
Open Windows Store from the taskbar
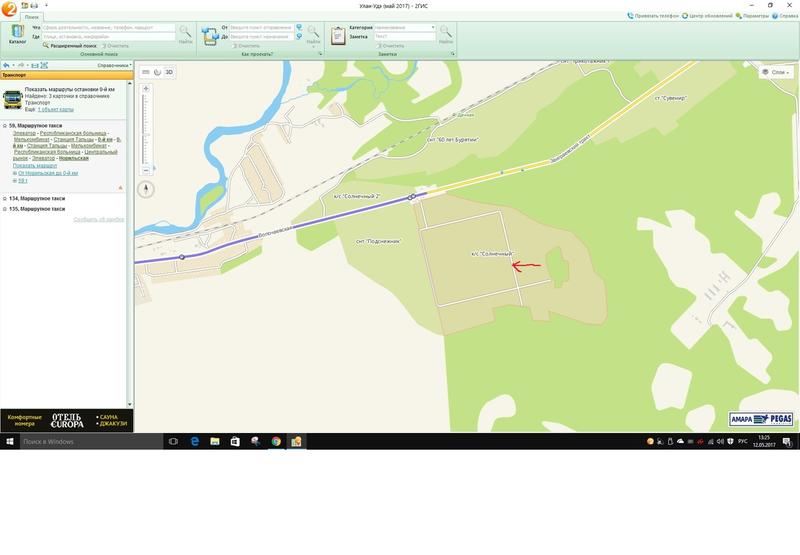(x=235, y=442)
